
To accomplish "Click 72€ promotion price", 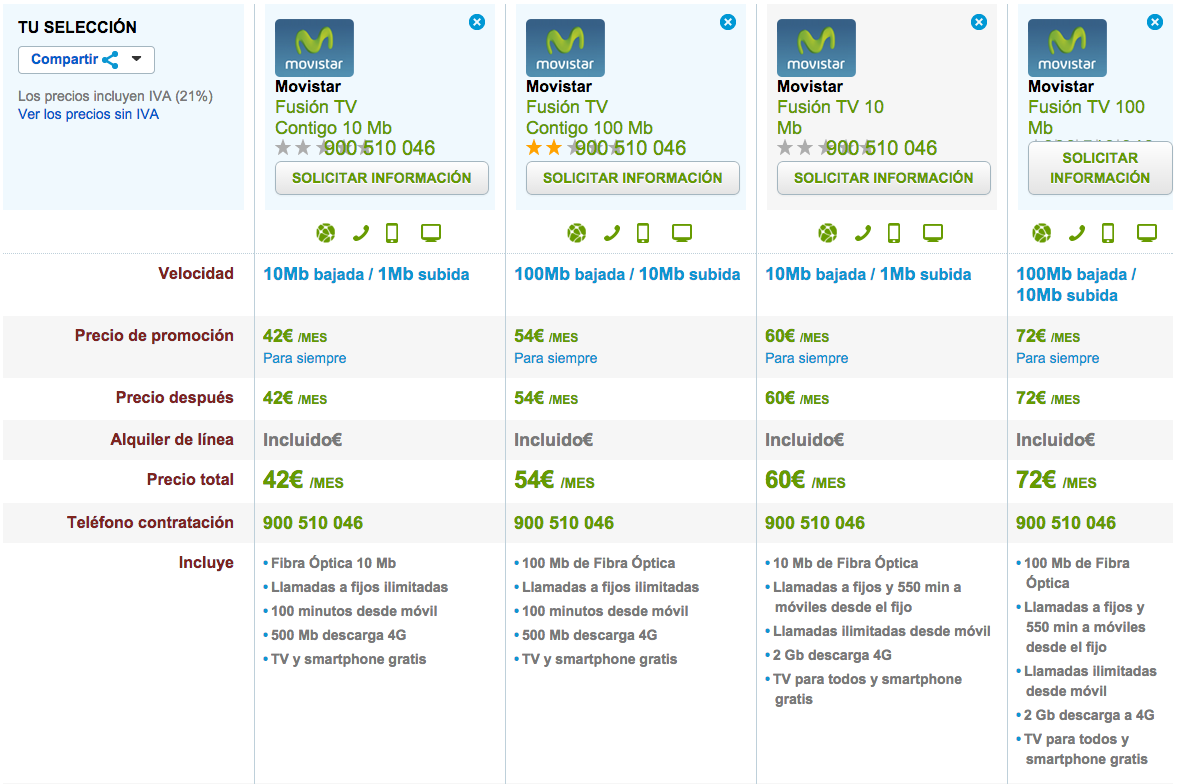I will click(x=1047, y=336).
